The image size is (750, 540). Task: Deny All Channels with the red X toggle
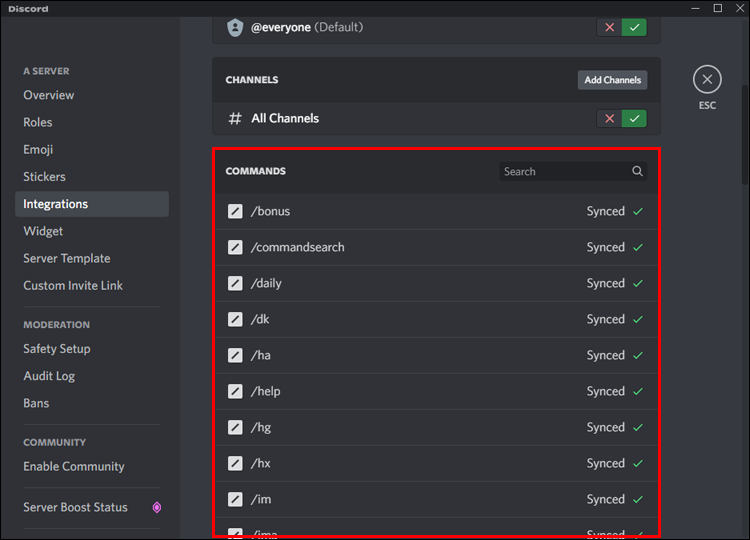(609, 118)
